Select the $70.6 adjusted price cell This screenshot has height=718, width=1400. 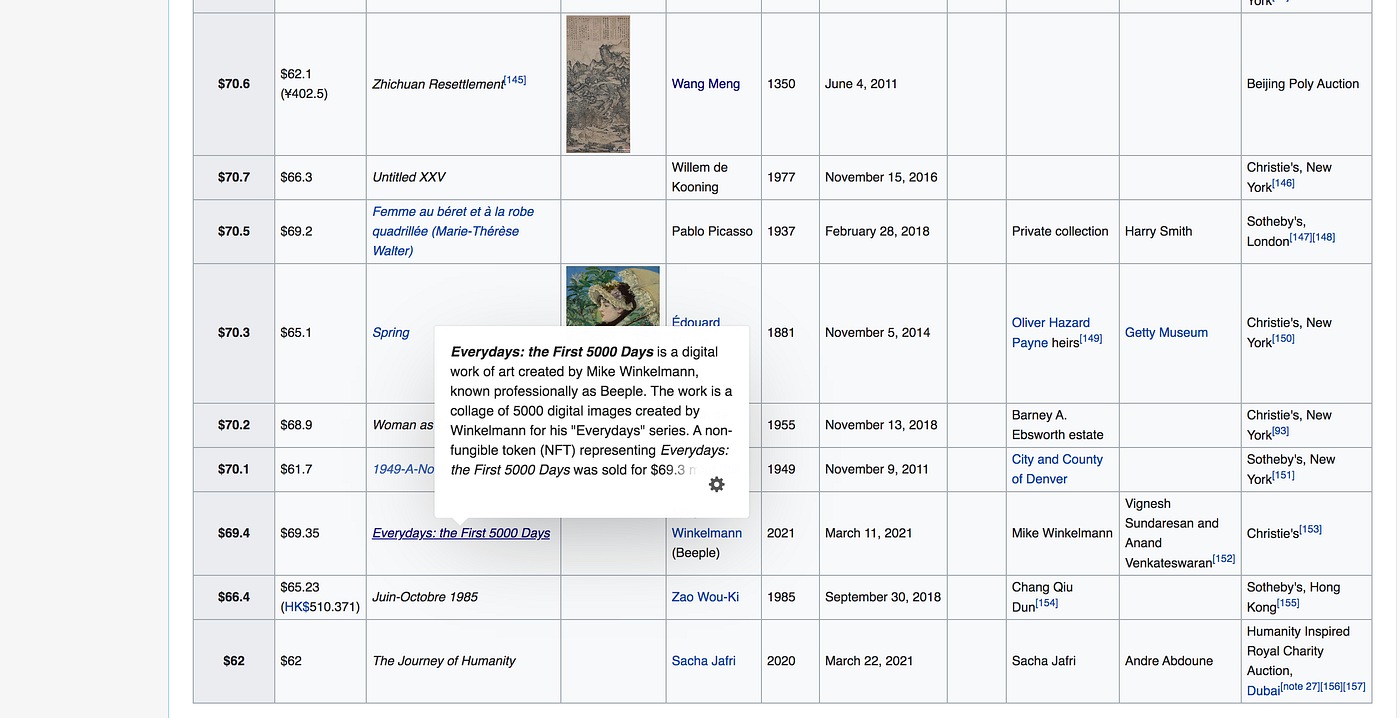point(234,84)
